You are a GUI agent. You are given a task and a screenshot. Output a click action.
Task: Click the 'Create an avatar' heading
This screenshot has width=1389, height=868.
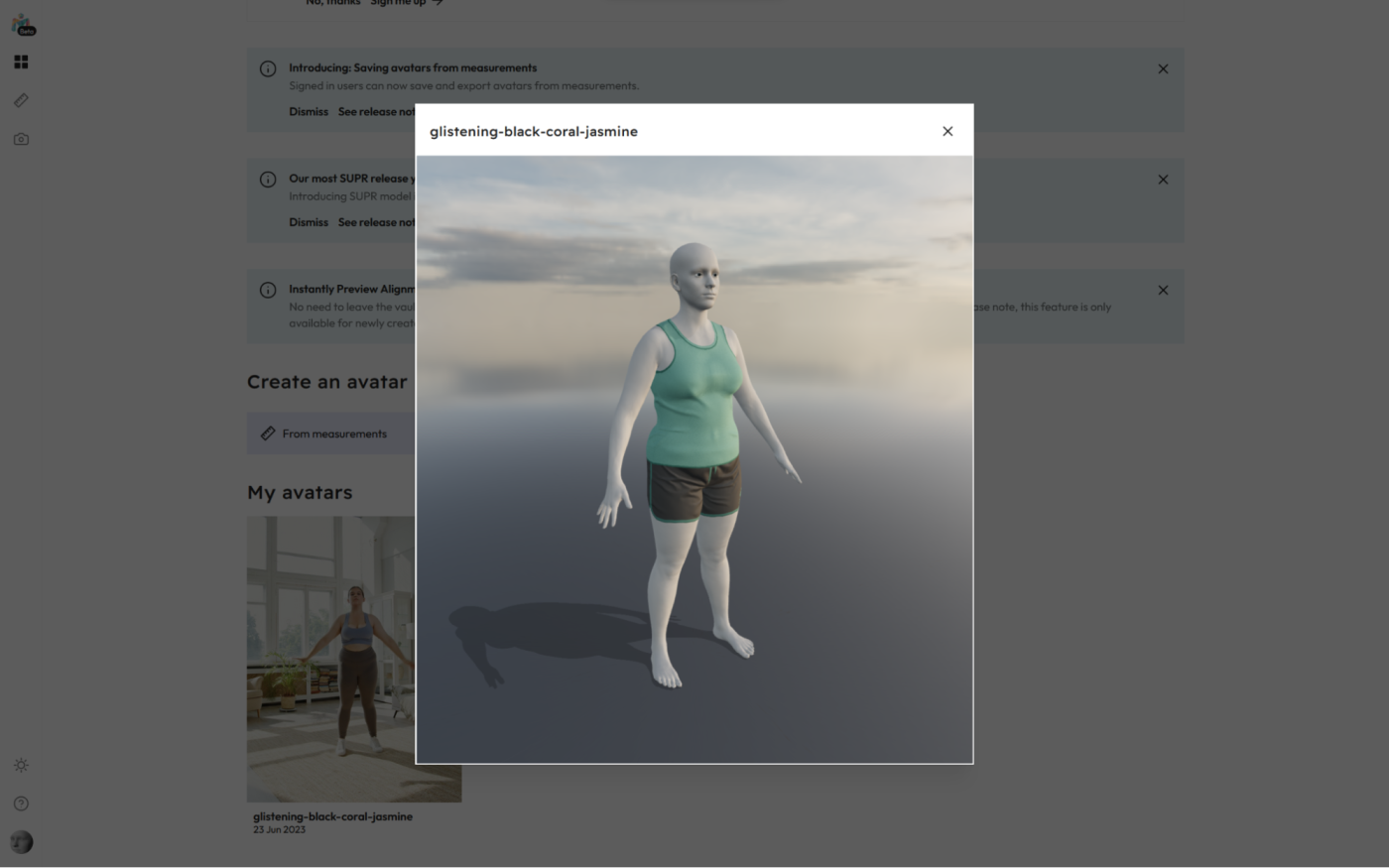327,382
